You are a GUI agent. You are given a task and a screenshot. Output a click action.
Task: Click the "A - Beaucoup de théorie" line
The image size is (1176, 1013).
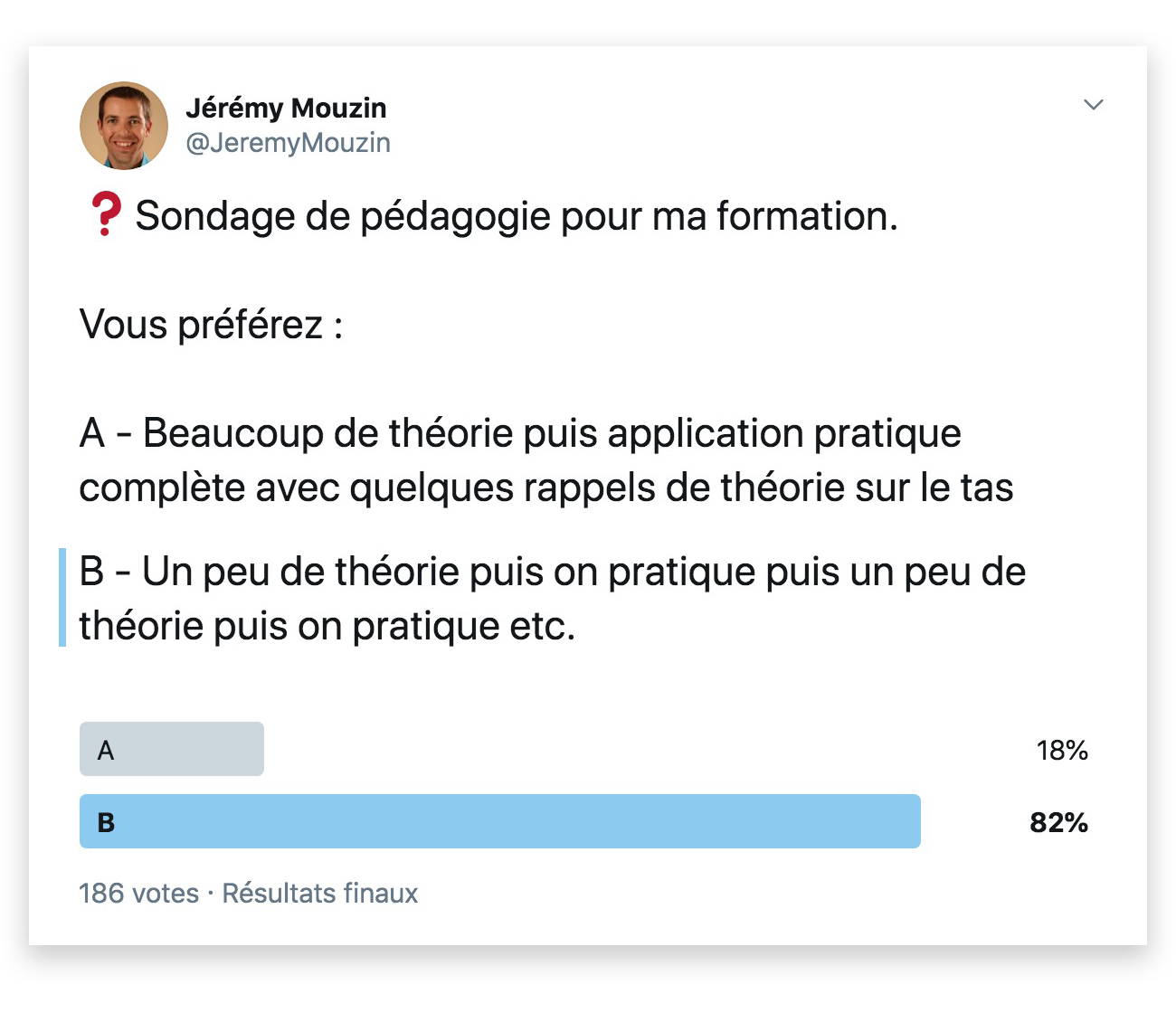(x=520, y=433)
